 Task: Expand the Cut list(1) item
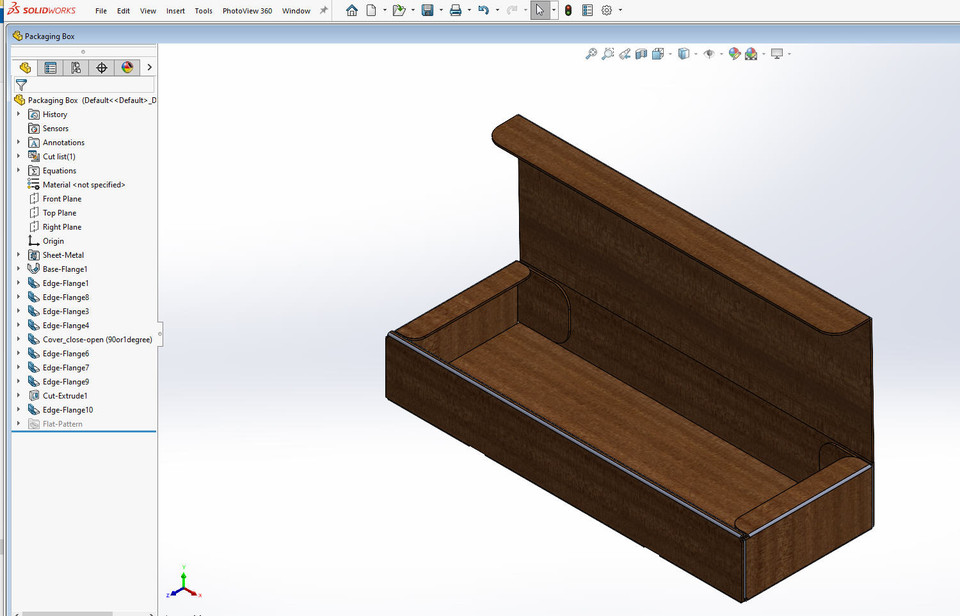(x=17, y=156)
